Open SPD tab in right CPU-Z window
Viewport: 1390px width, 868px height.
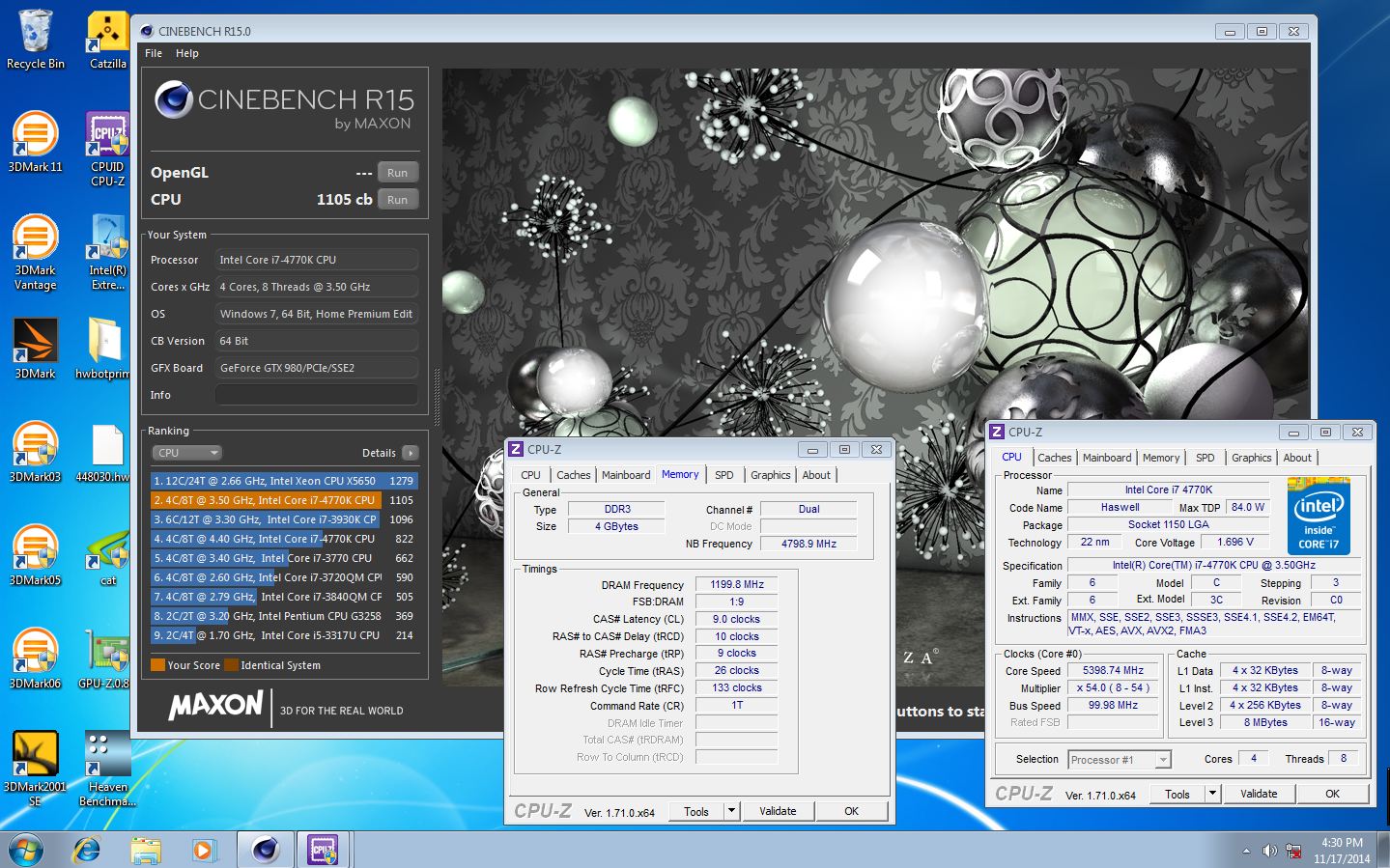coord(1206,458)
